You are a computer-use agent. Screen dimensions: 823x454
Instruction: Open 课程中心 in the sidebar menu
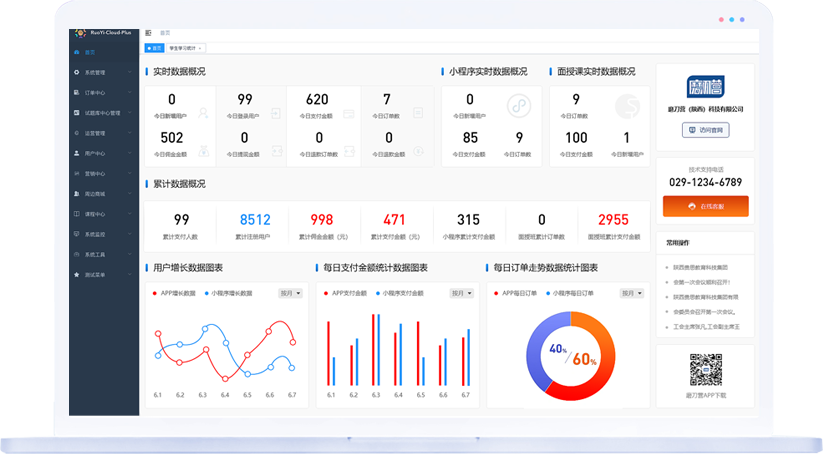pyautogui.click(x=100, y=214)
